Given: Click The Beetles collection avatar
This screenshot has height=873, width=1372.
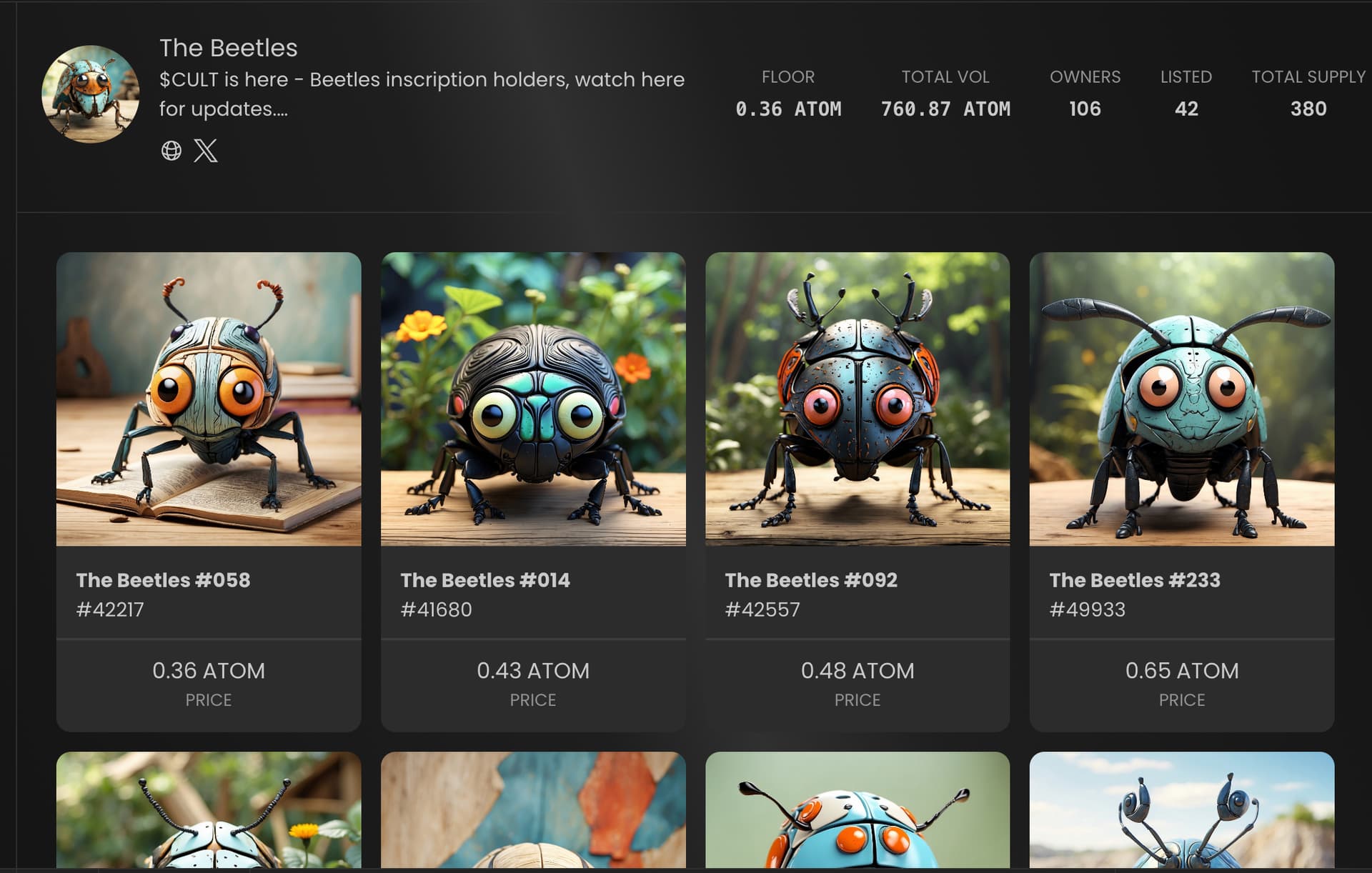Looking at the screenshot, I should pyautogui.click(x=91, y=94).
